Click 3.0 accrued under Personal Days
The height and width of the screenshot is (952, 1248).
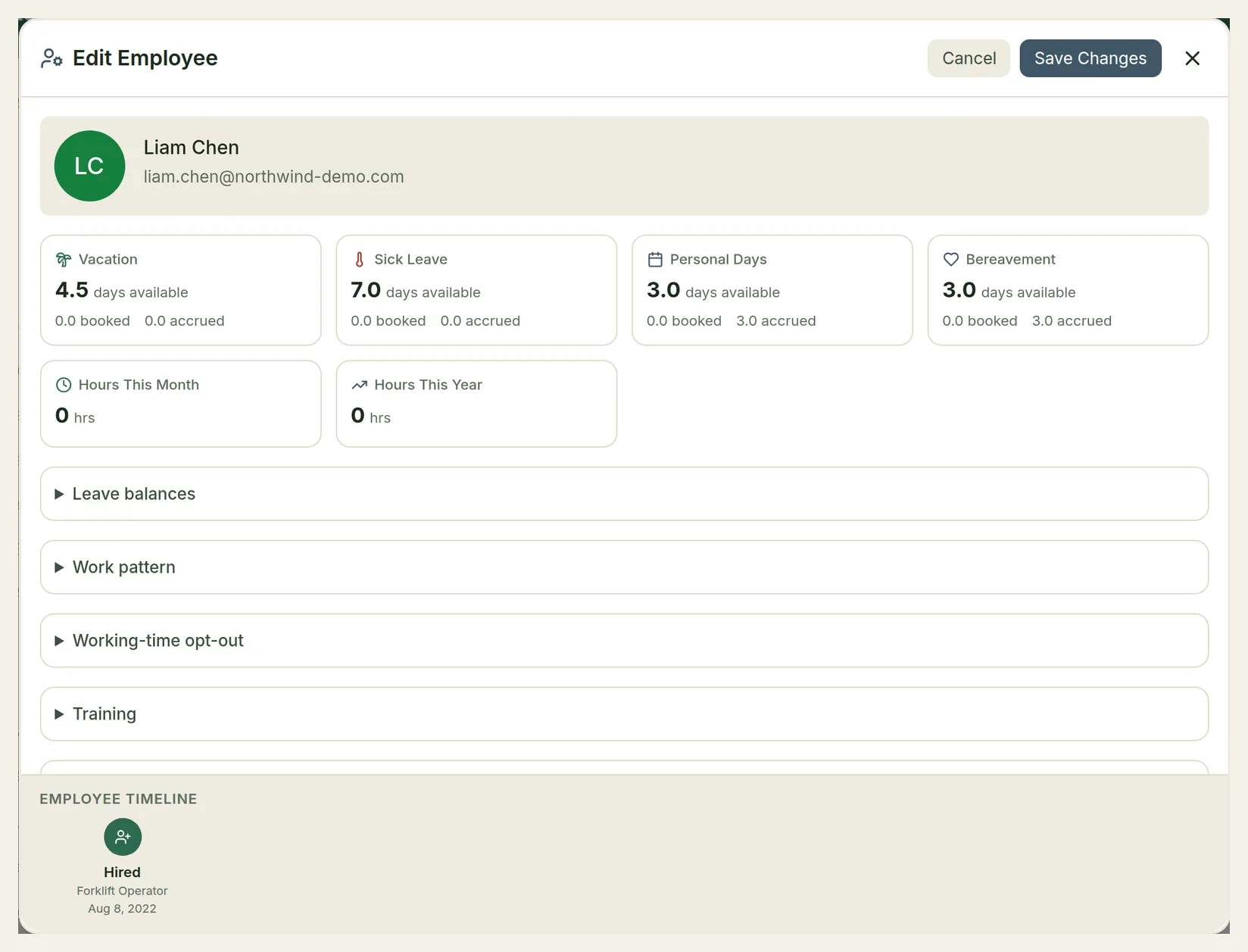[x=776, y=321]
